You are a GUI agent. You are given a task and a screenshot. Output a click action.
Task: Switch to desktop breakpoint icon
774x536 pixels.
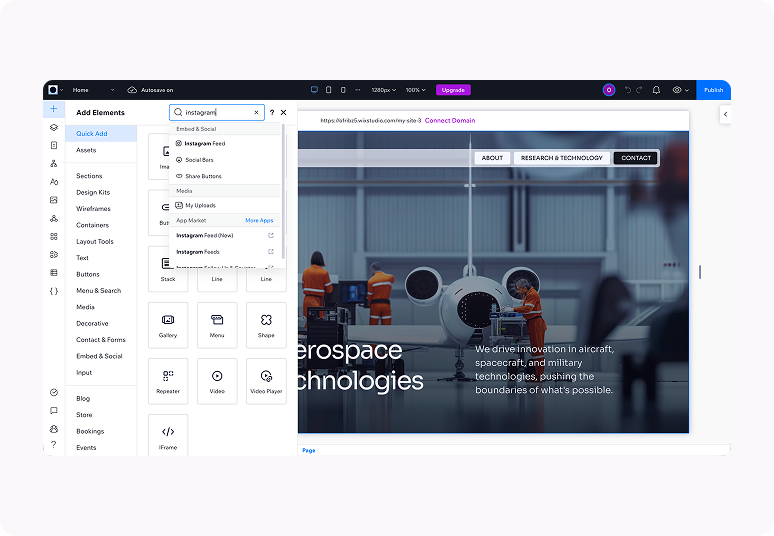(314, 90)
